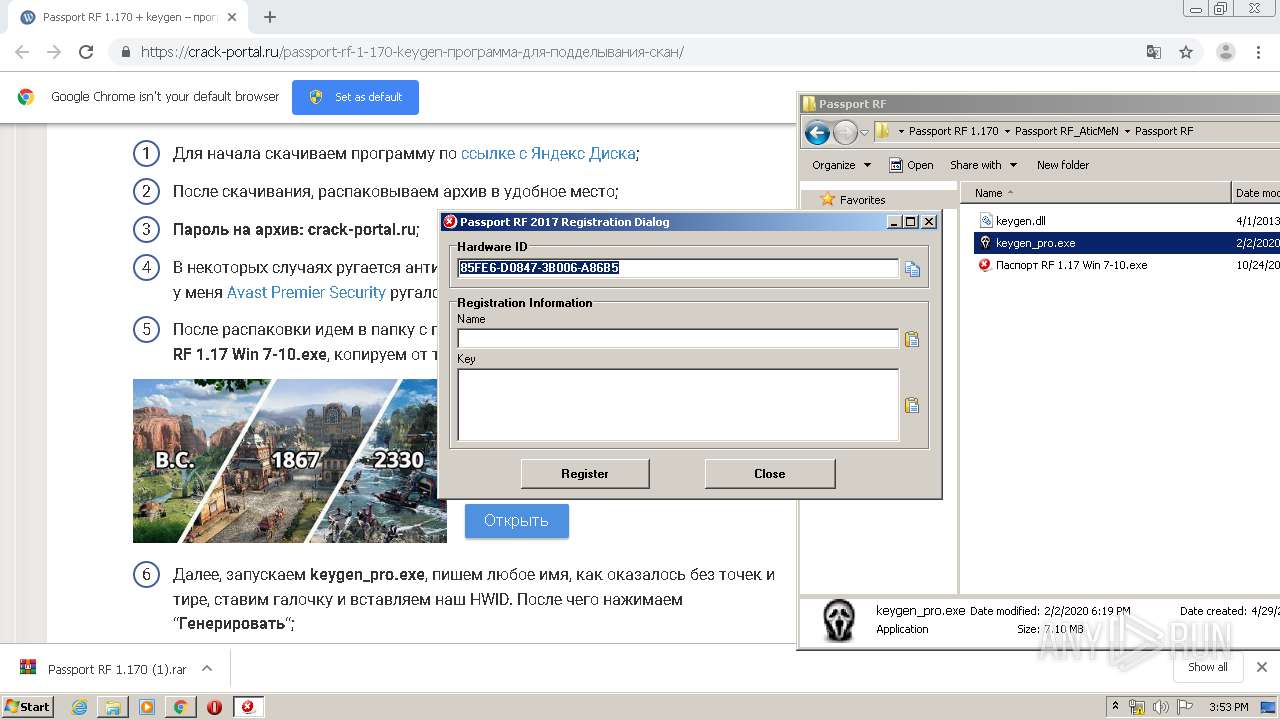This screenshot has width=1280, height=720.
Task: Click the translate page icon in Chrome
Action: tap(1153, 52)
